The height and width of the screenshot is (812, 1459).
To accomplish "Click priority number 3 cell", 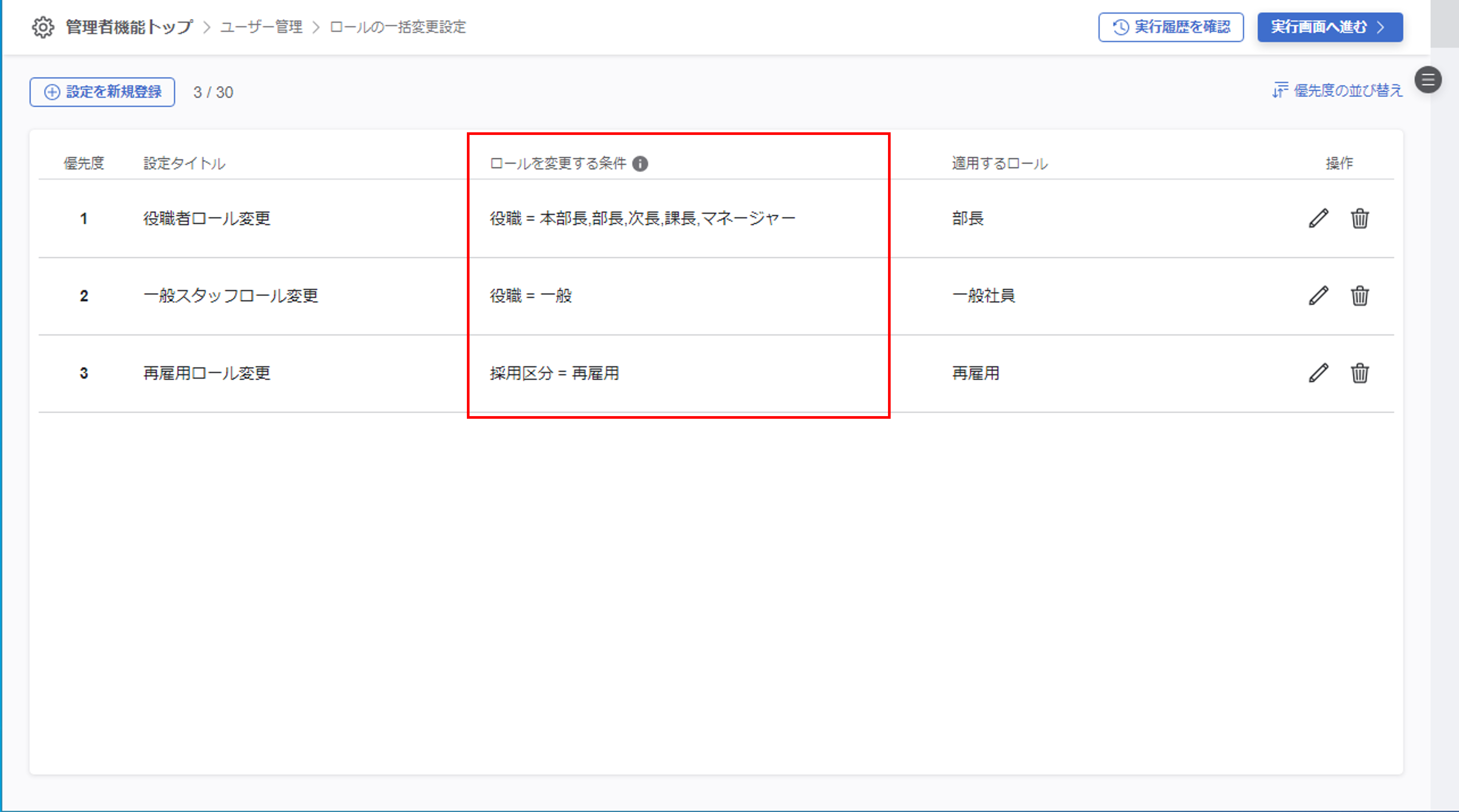I will (84, 373).
